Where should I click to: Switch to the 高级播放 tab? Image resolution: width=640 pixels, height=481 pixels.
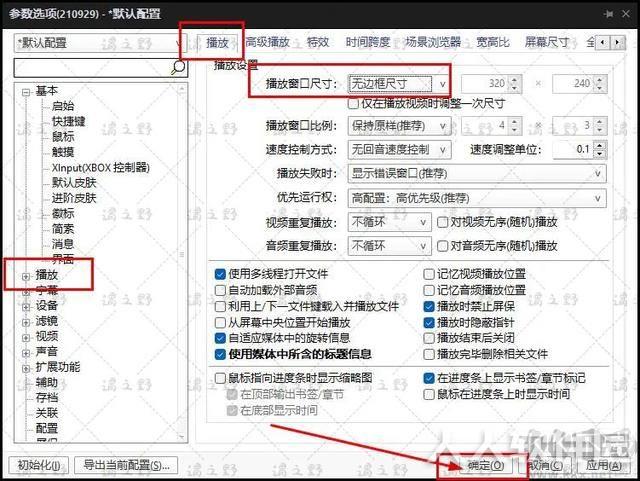tap(268, 42)
